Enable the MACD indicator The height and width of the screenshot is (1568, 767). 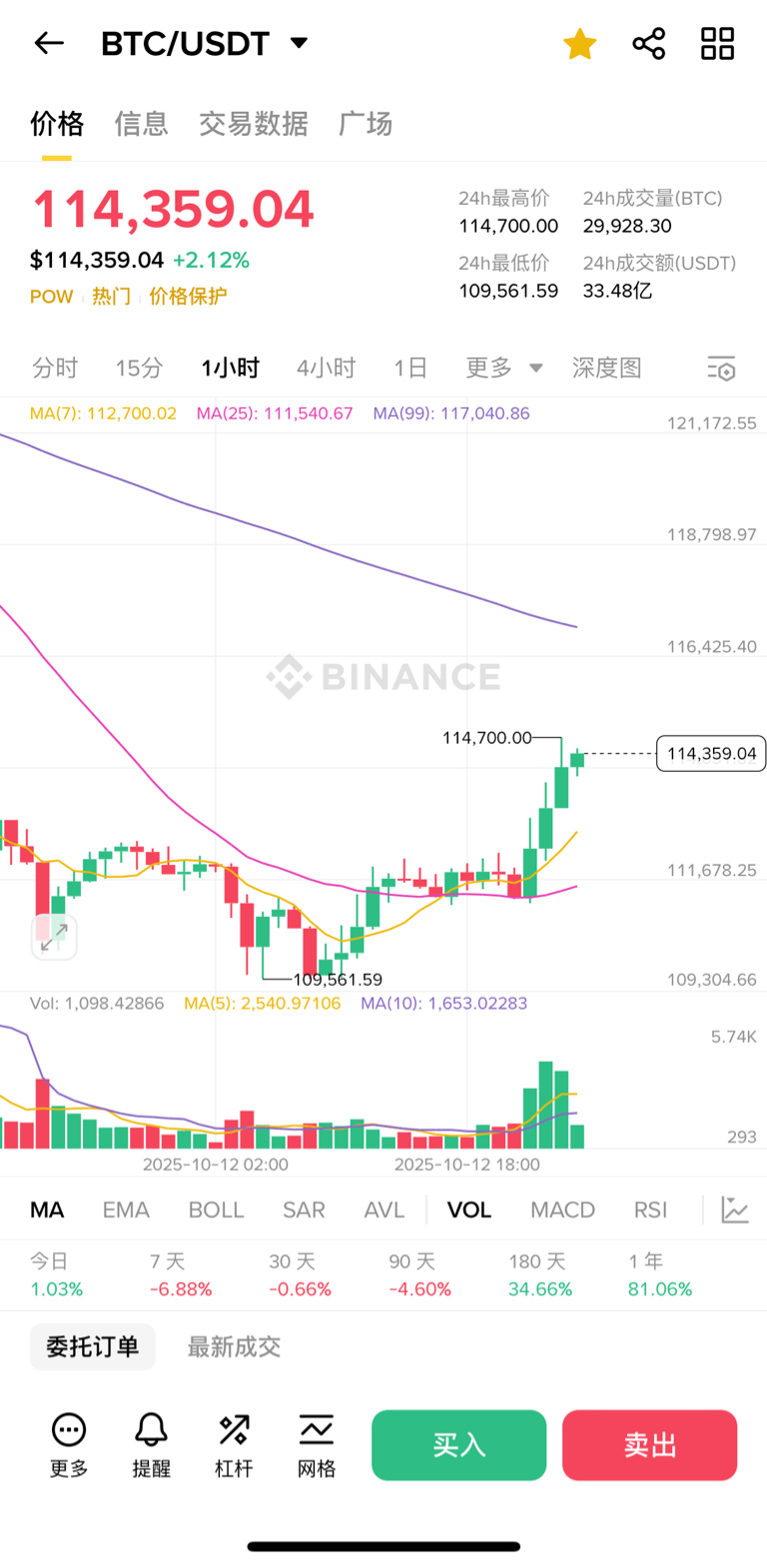coord(562,1209)
